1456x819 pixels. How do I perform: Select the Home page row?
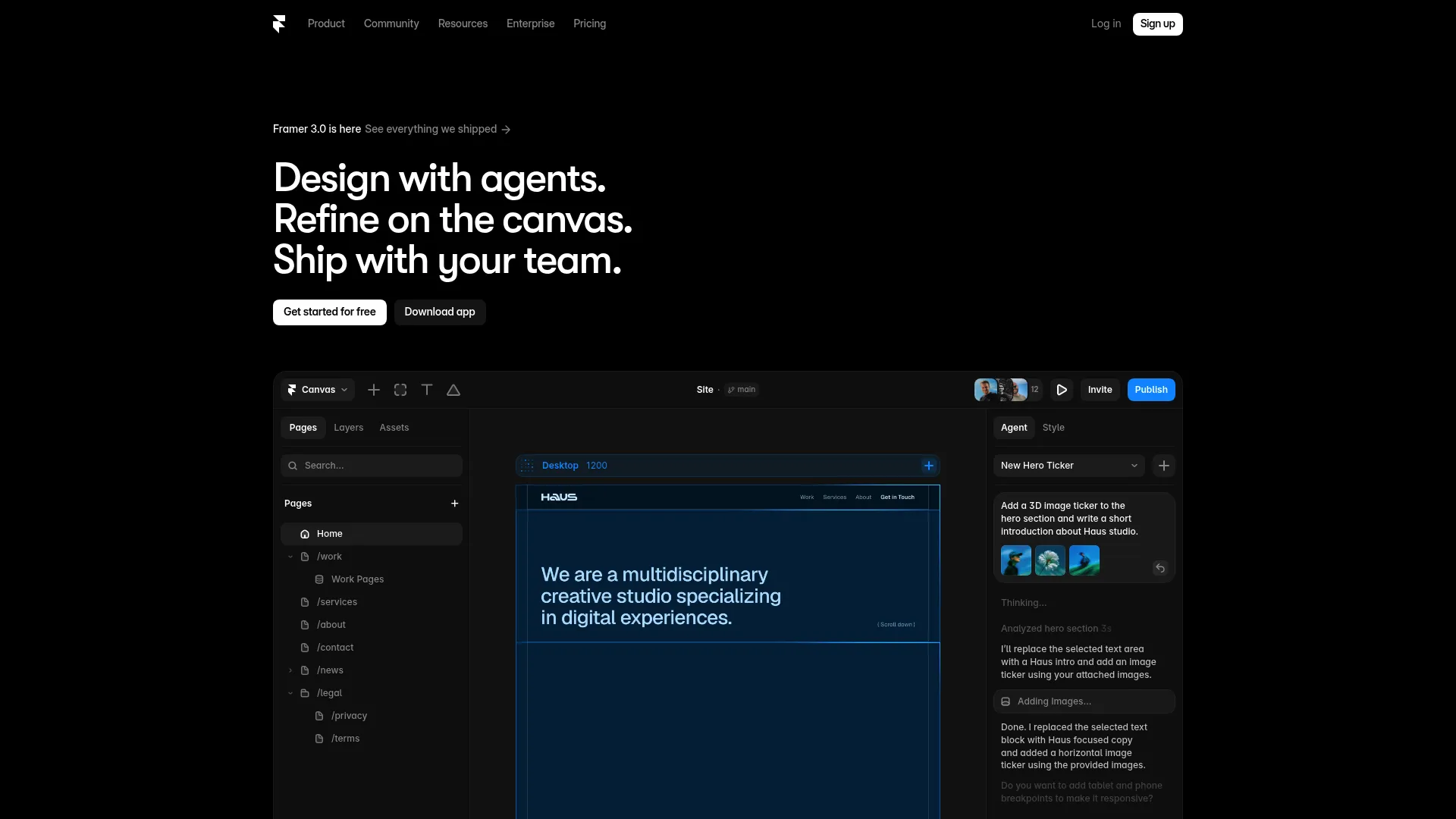point(372,534)
